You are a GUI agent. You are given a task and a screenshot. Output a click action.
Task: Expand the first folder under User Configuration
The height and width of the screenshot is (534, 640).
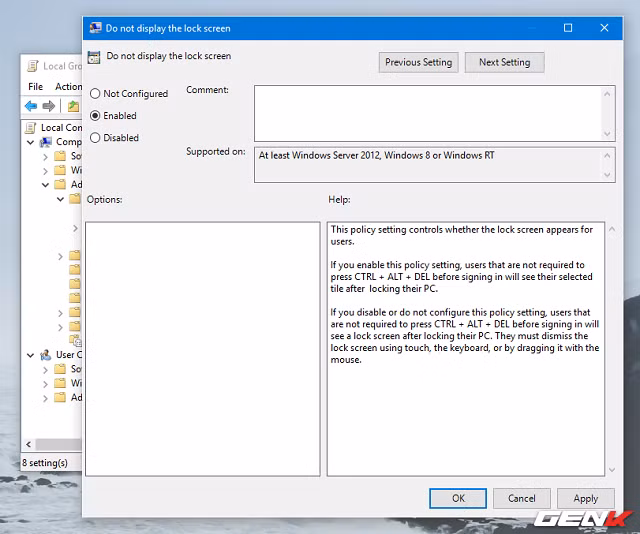[x=46, y=370]
